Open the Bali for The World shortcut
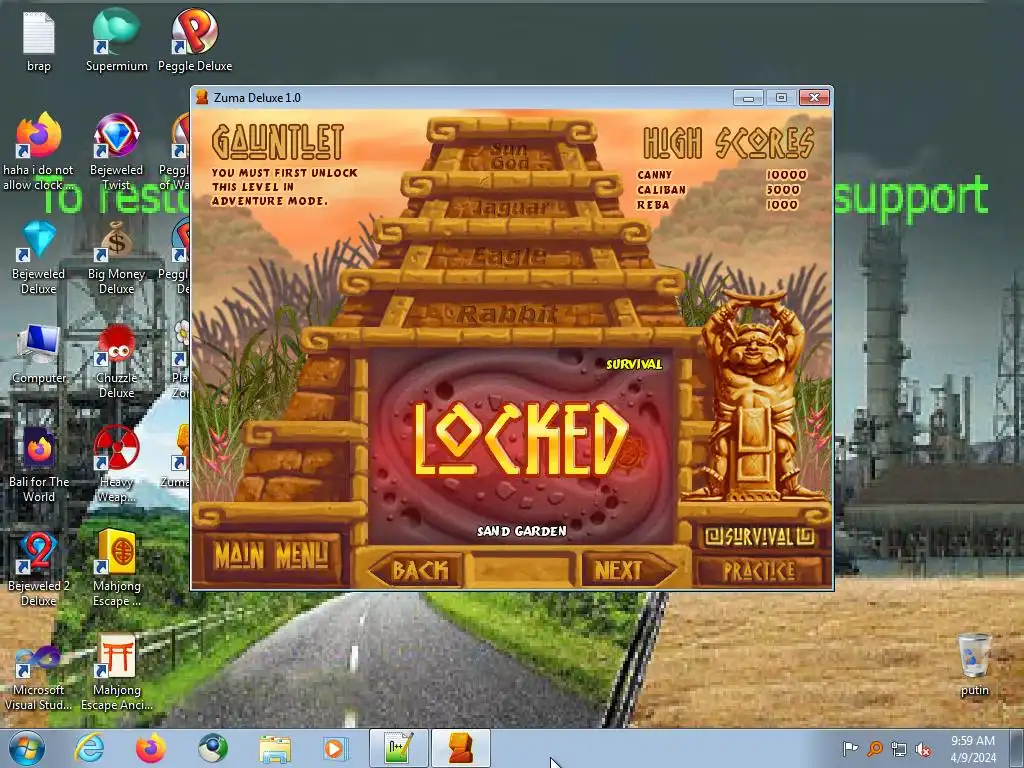Image resolution: width=1024 pixels, height=768 pixels. coord(39,465)
